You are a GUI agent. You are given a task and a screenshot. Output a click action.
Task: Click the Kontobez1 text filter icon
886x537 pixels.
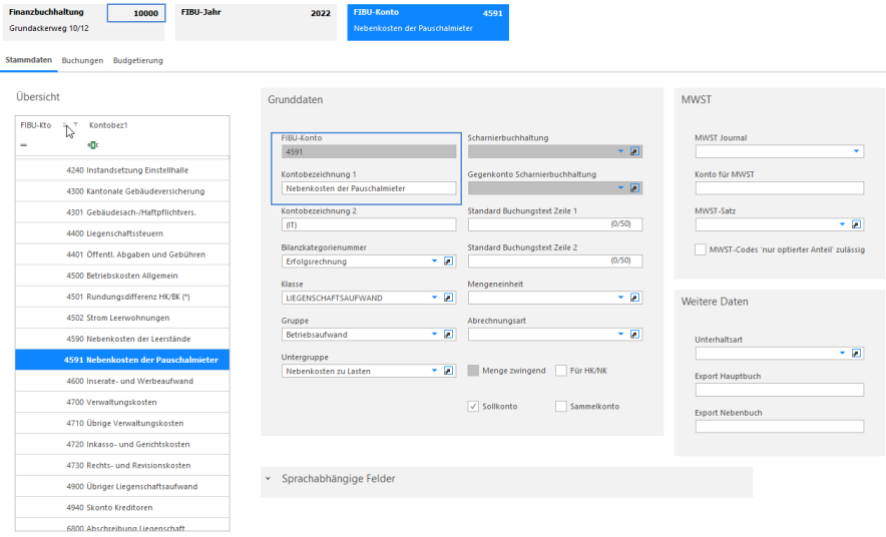[x=93, y=145]
